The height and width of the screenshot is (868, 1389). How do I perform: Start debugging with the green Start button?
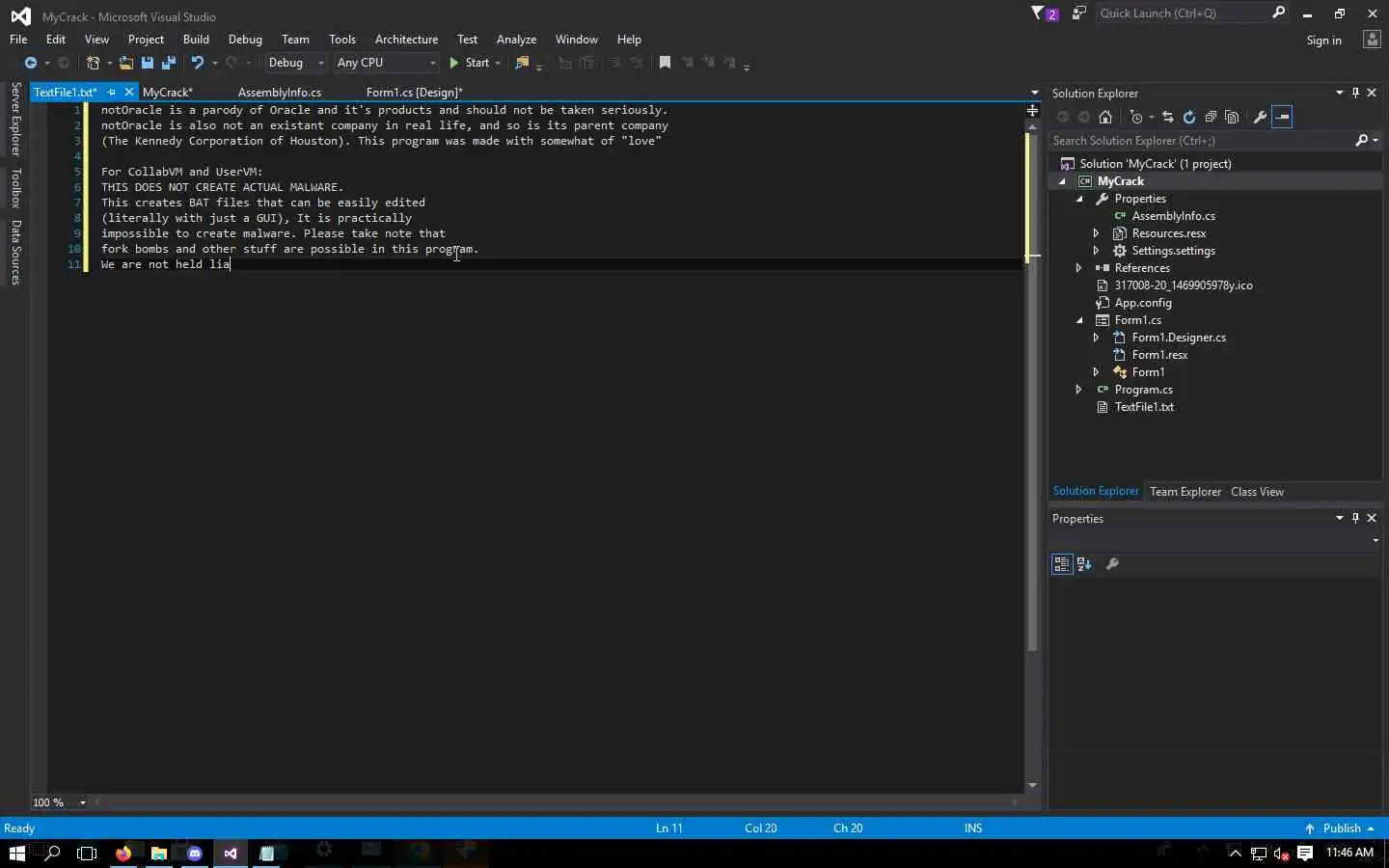point(470,63)
